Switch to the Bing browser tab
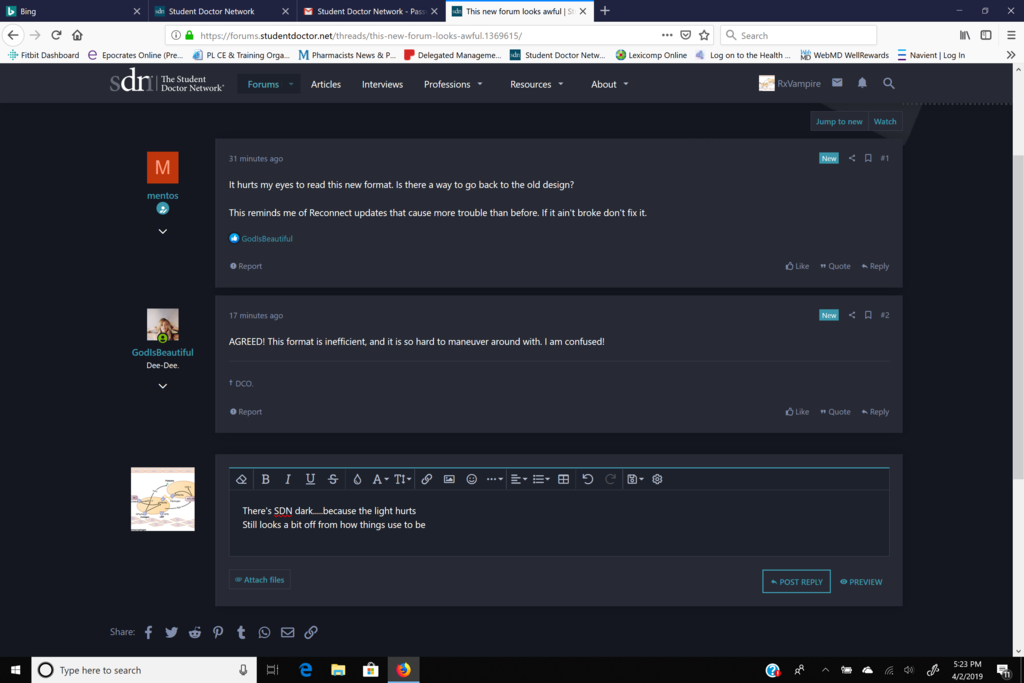The image size is (1024, 683). coord(74,11)
